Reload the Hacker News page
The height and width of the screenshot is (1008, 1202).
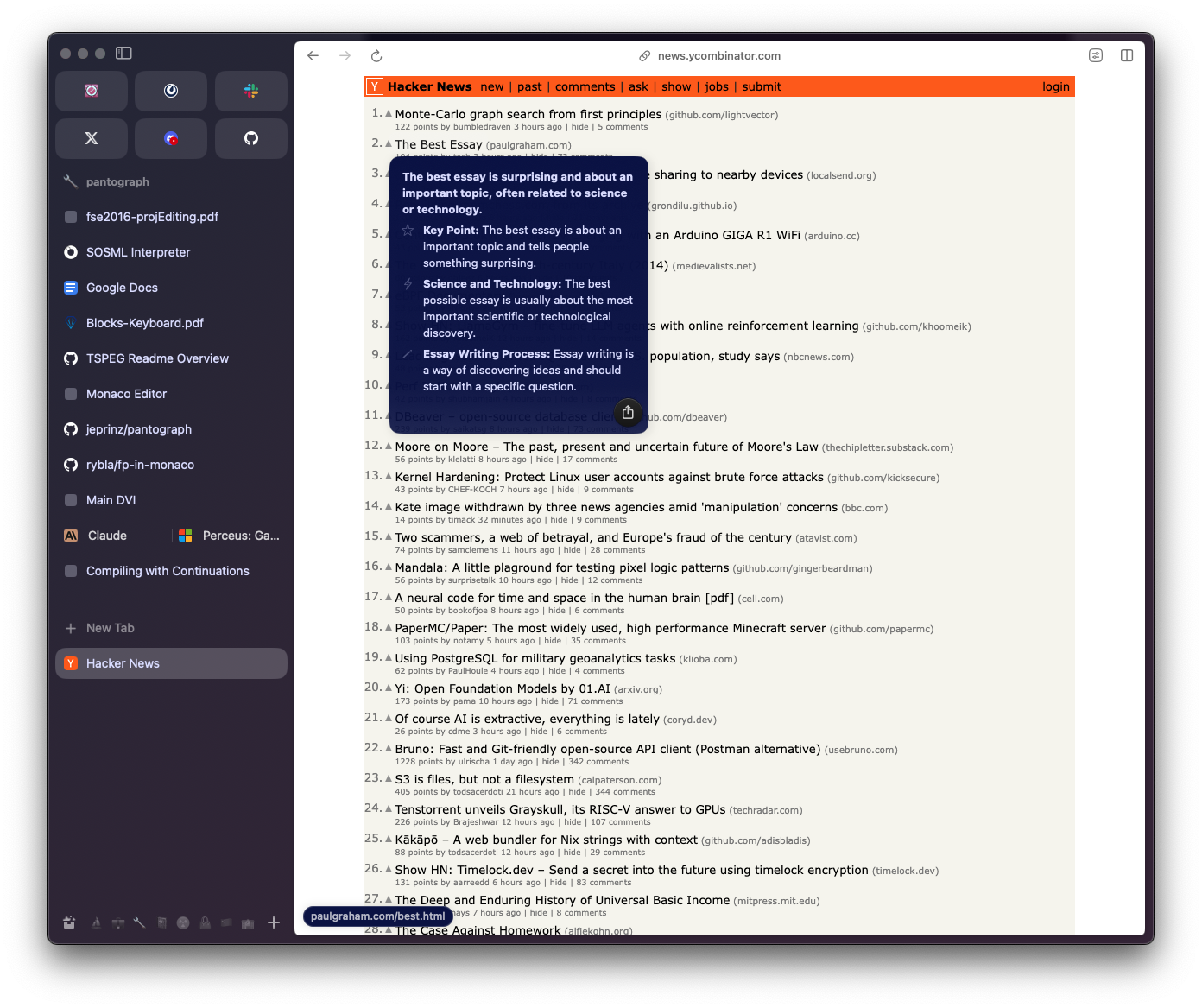pos(376,56)
